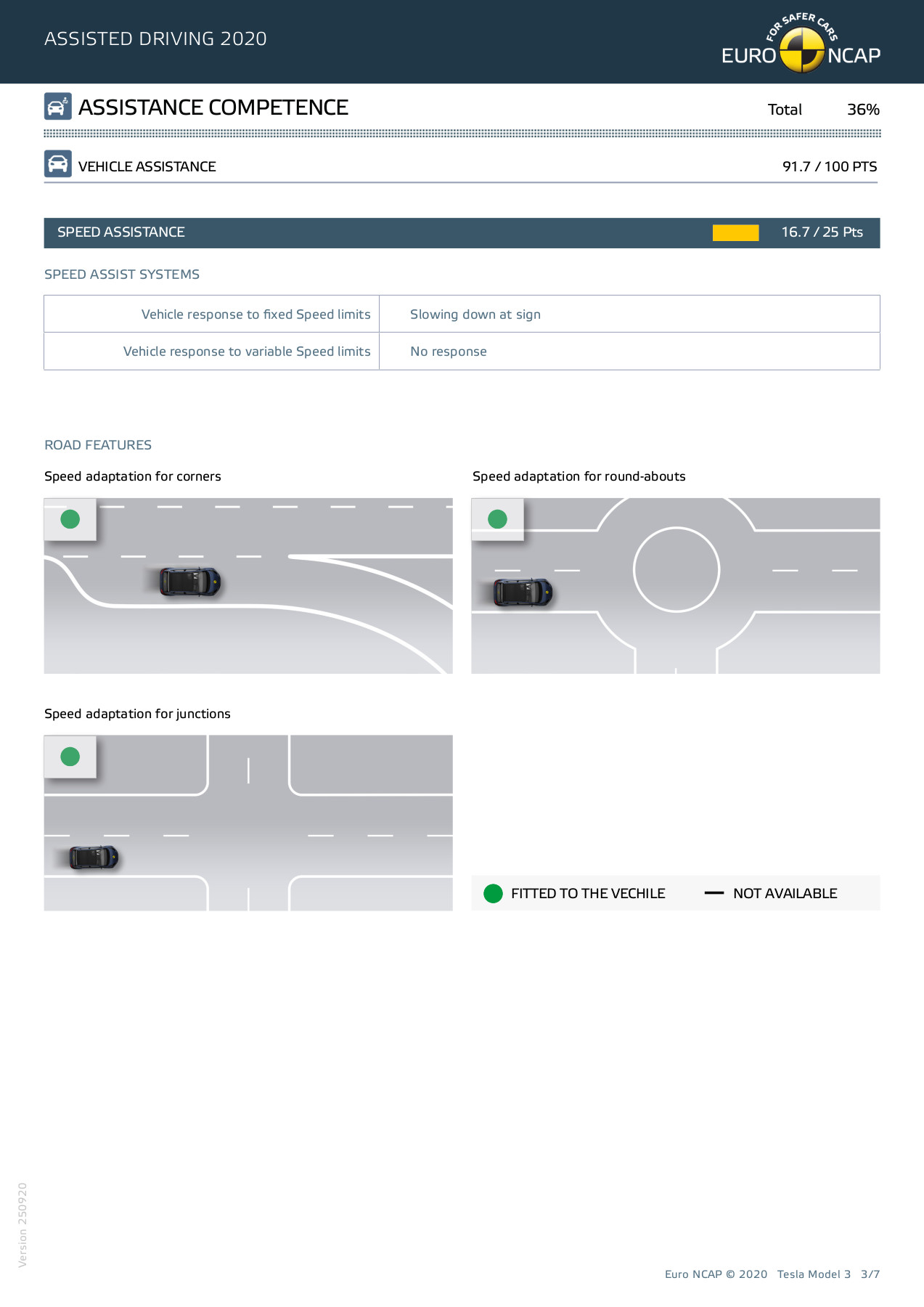Click the car in the round-abouts diagram
Screen dimensions: 924x1307
pyautogui.click(x=523, y=593)
